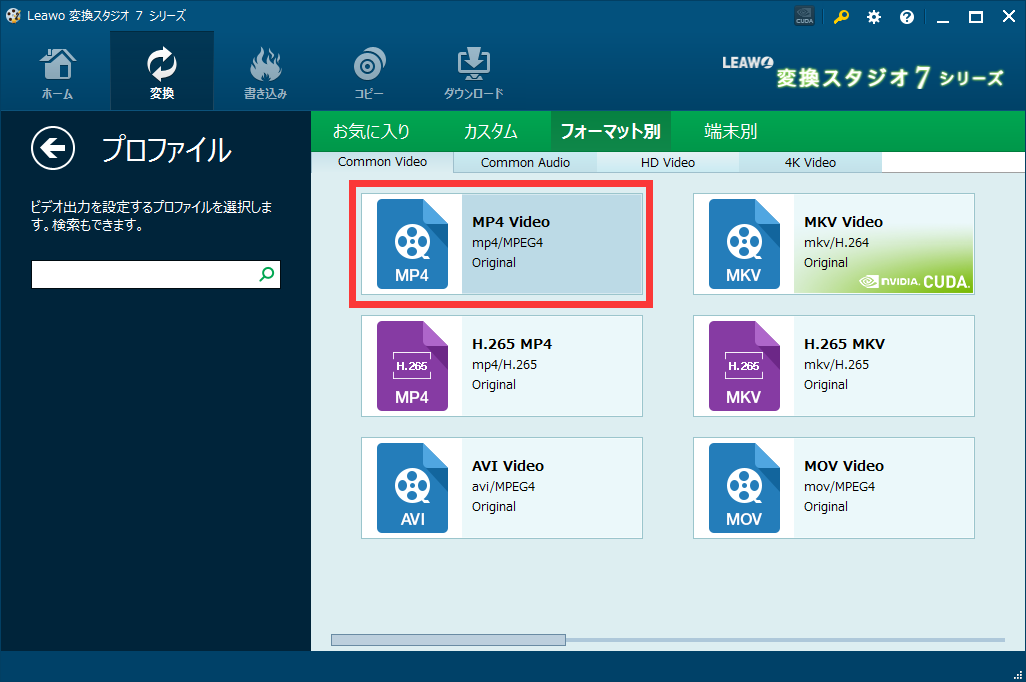Go to the ホーム home section
This screenshot has height=682, width=1026.
58,72
